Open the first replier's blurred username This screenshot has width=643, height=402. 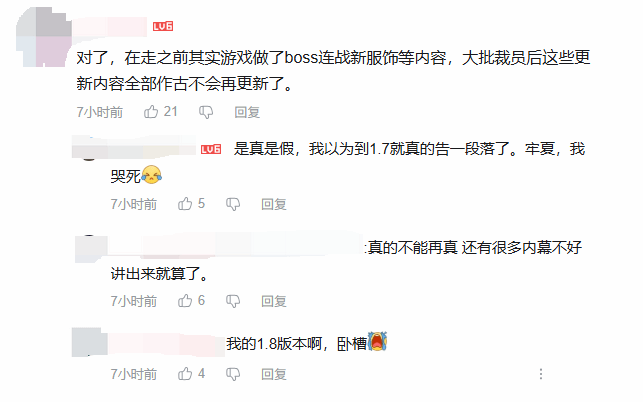click(x=134, y=147)
